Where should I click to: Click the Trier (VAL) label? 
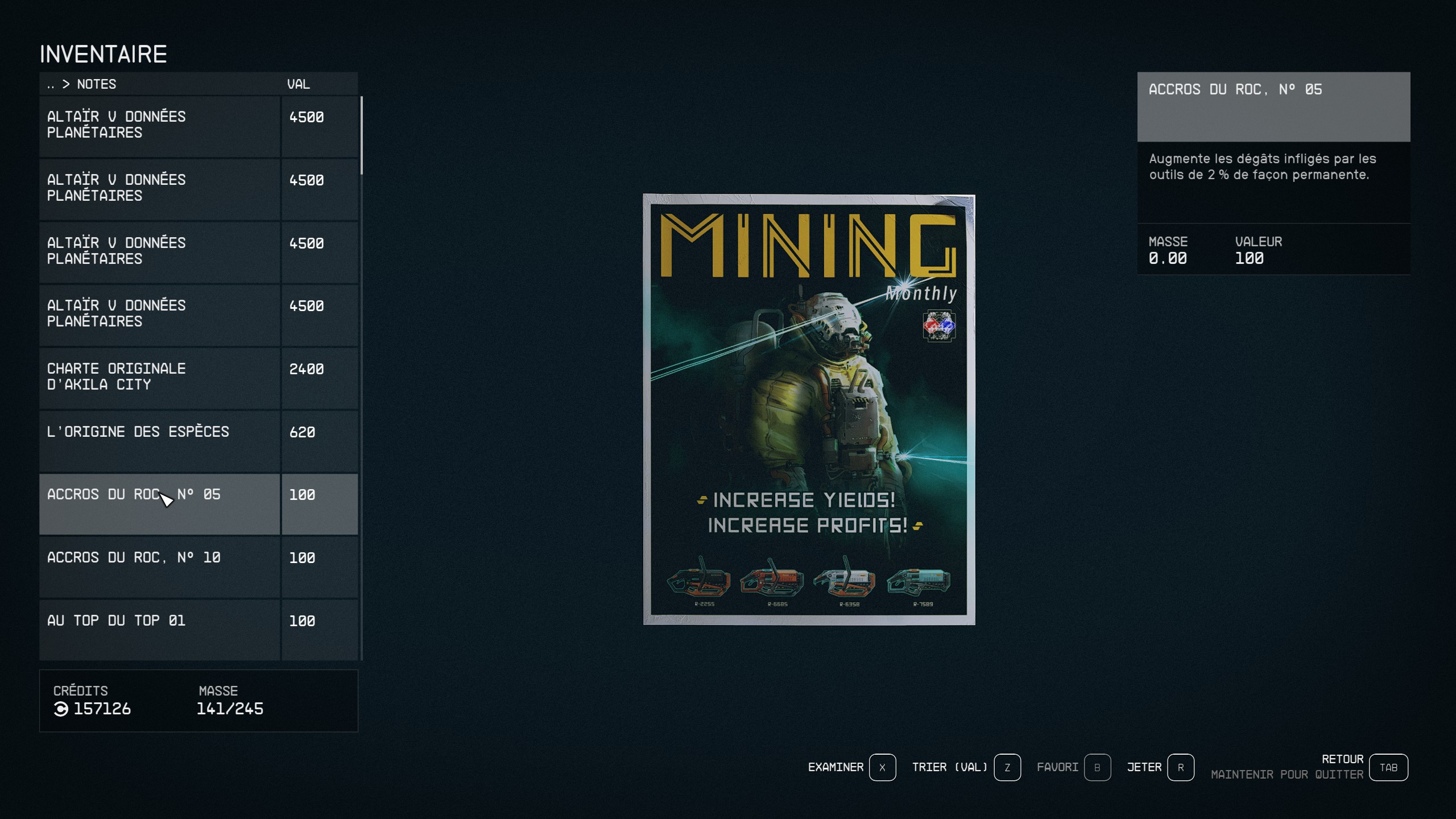point(949,767)
